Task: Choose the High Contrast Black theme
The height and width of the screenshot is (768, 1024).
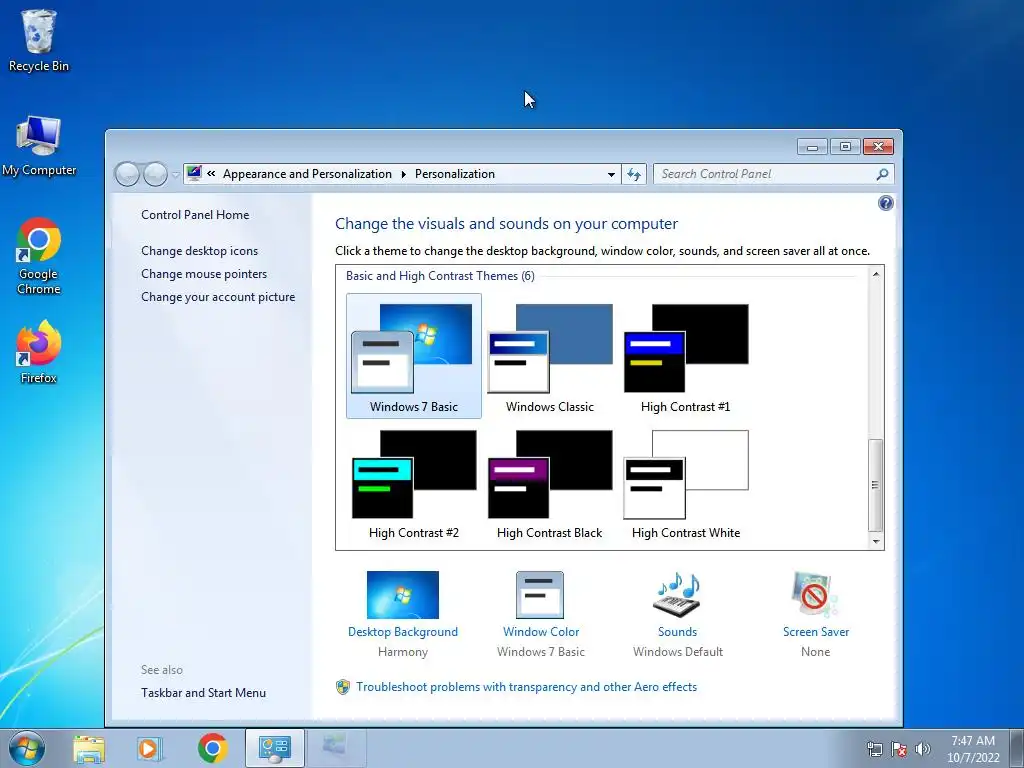Action: [x=550, y=483]
